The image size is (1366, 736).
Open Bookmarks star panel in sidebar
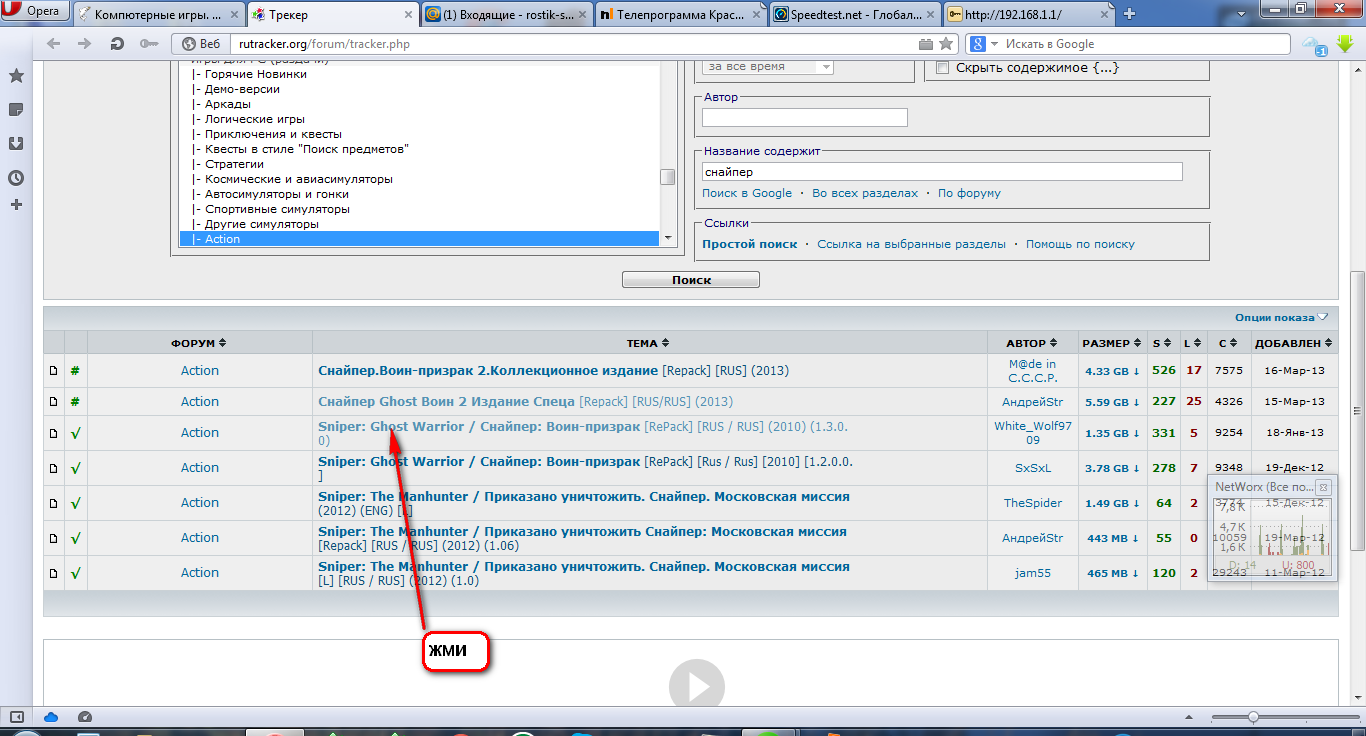(16, 76)
